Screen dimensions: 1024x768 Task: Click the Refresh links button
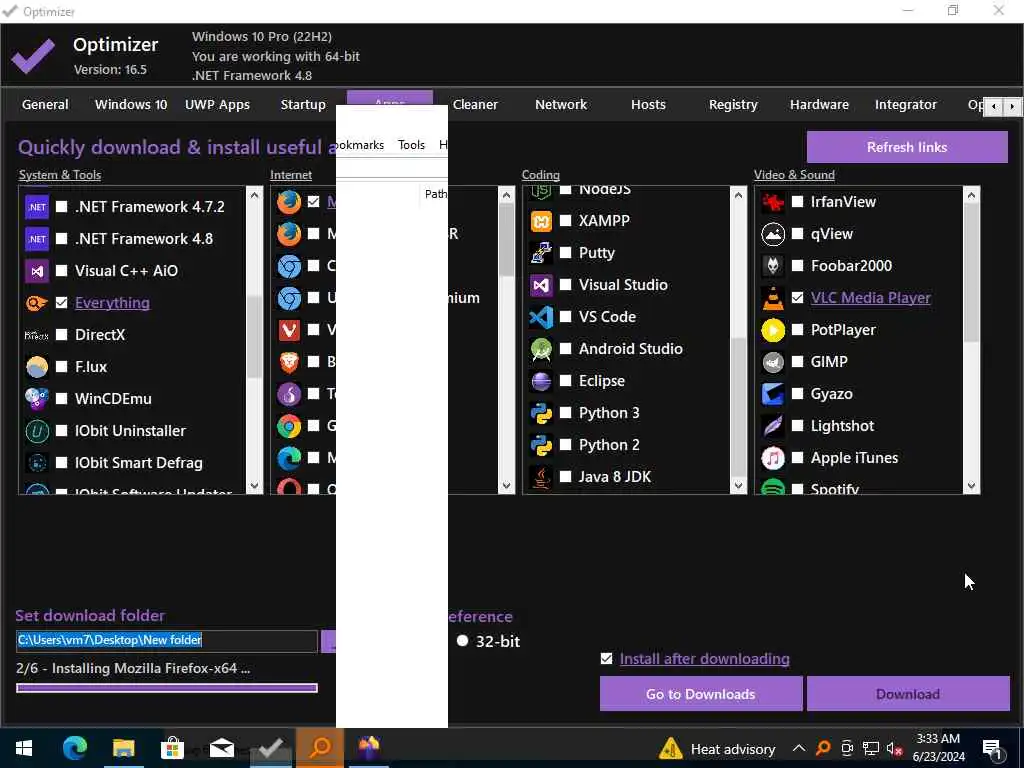[x=907, y=148]
